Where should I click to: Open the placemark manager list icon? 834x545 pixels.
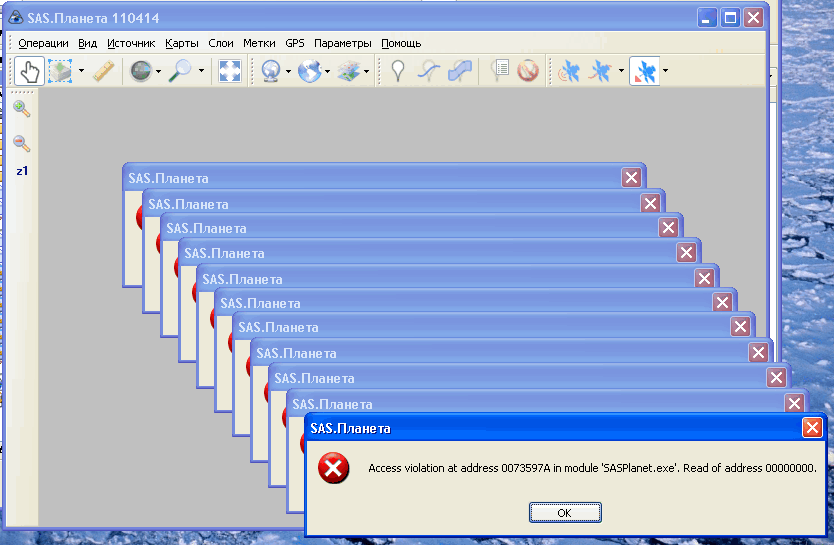point(501,71)
